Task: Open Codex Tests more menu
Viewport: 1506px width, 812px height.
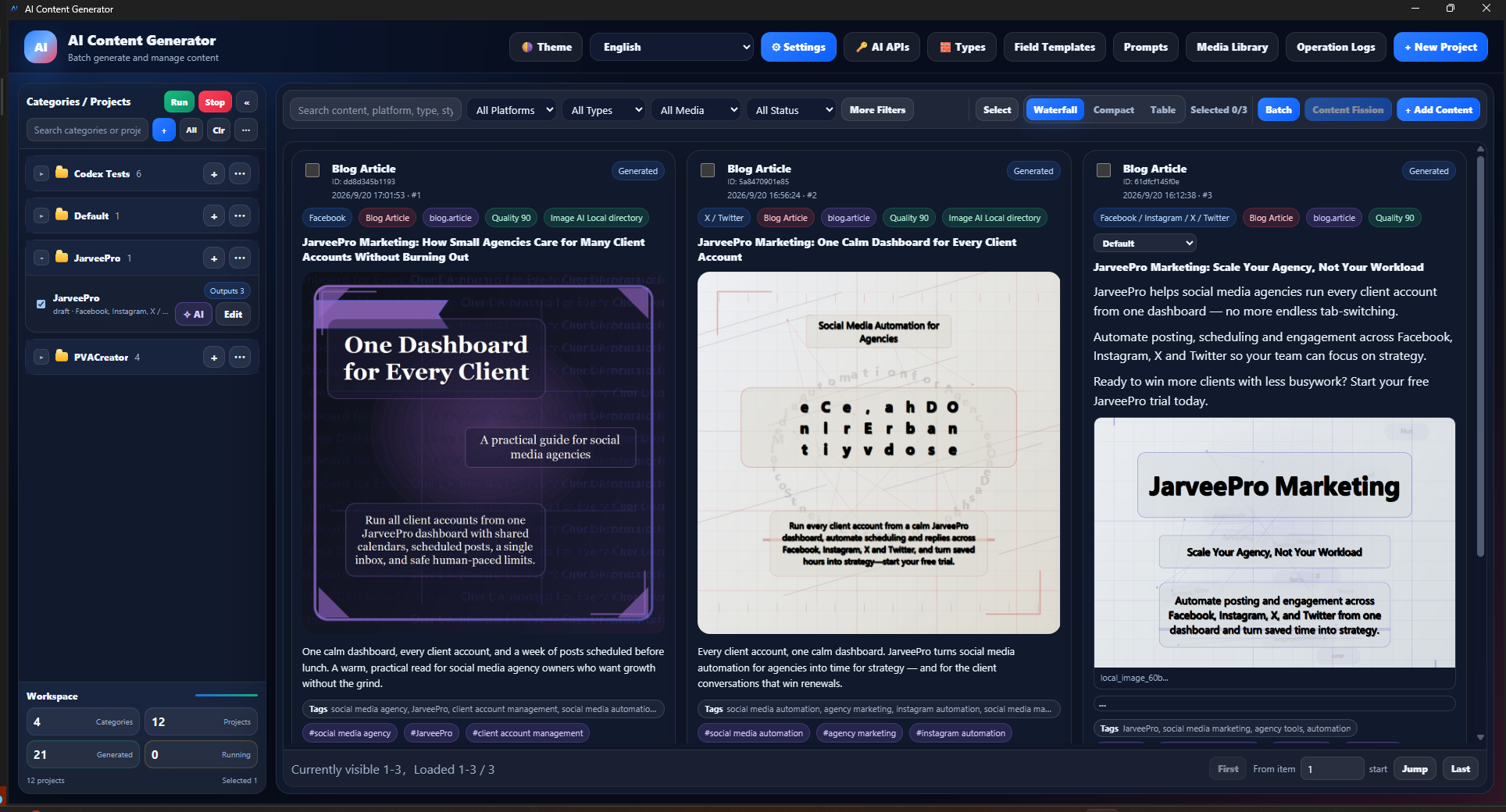Action: pyautogui.click(x=240, y=174)
